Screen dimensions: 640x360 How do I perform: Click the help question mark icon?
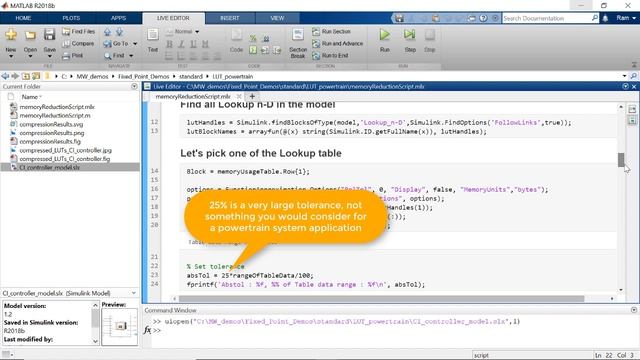point(483,18)
